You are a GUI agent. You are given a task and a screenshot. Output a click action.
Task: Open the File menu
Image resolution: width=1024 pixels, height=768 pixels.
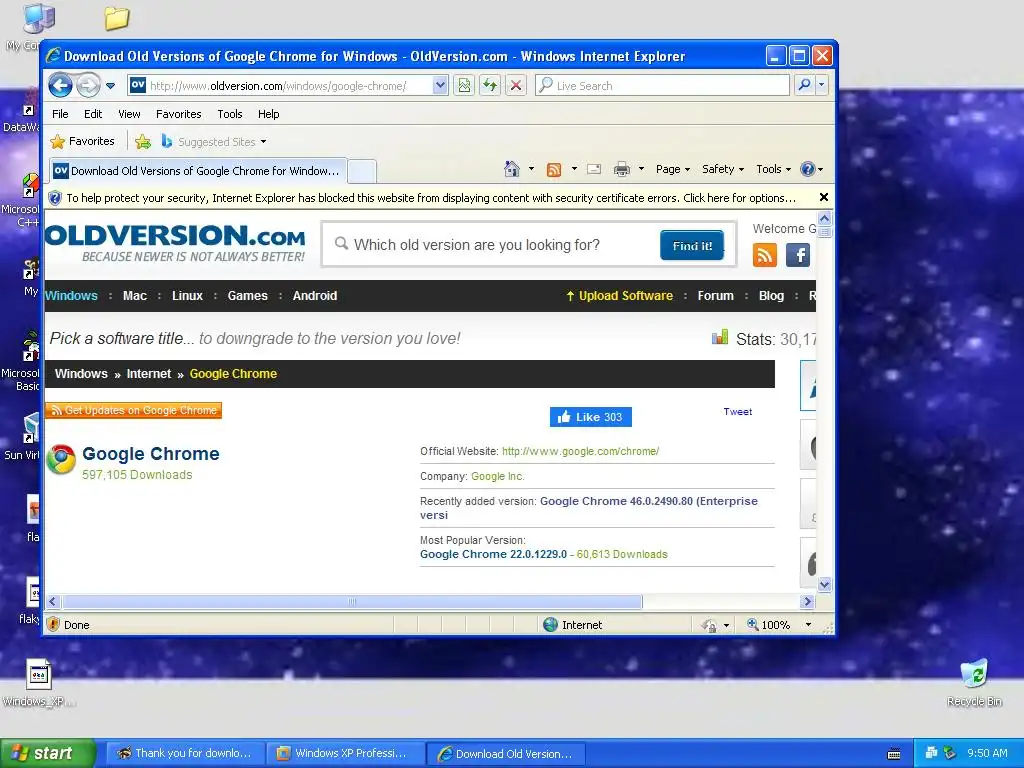point(60,114)
